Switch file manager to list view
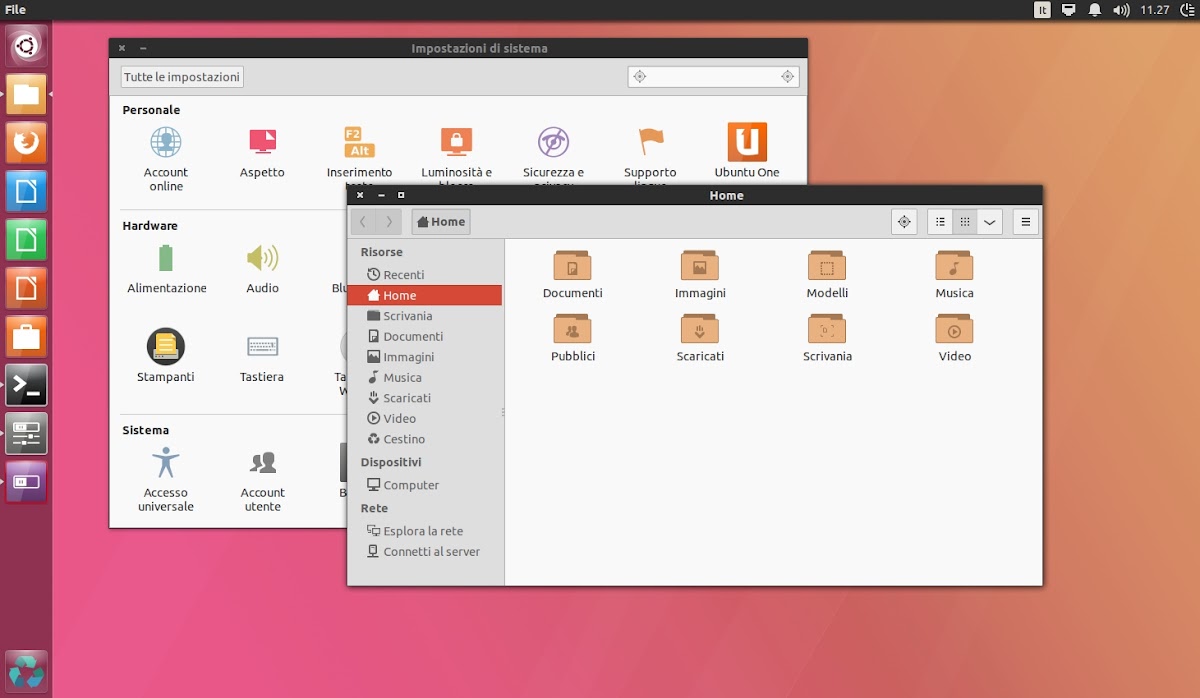The height and width of the screenshot is (698, 1200). tap(940, 222)
